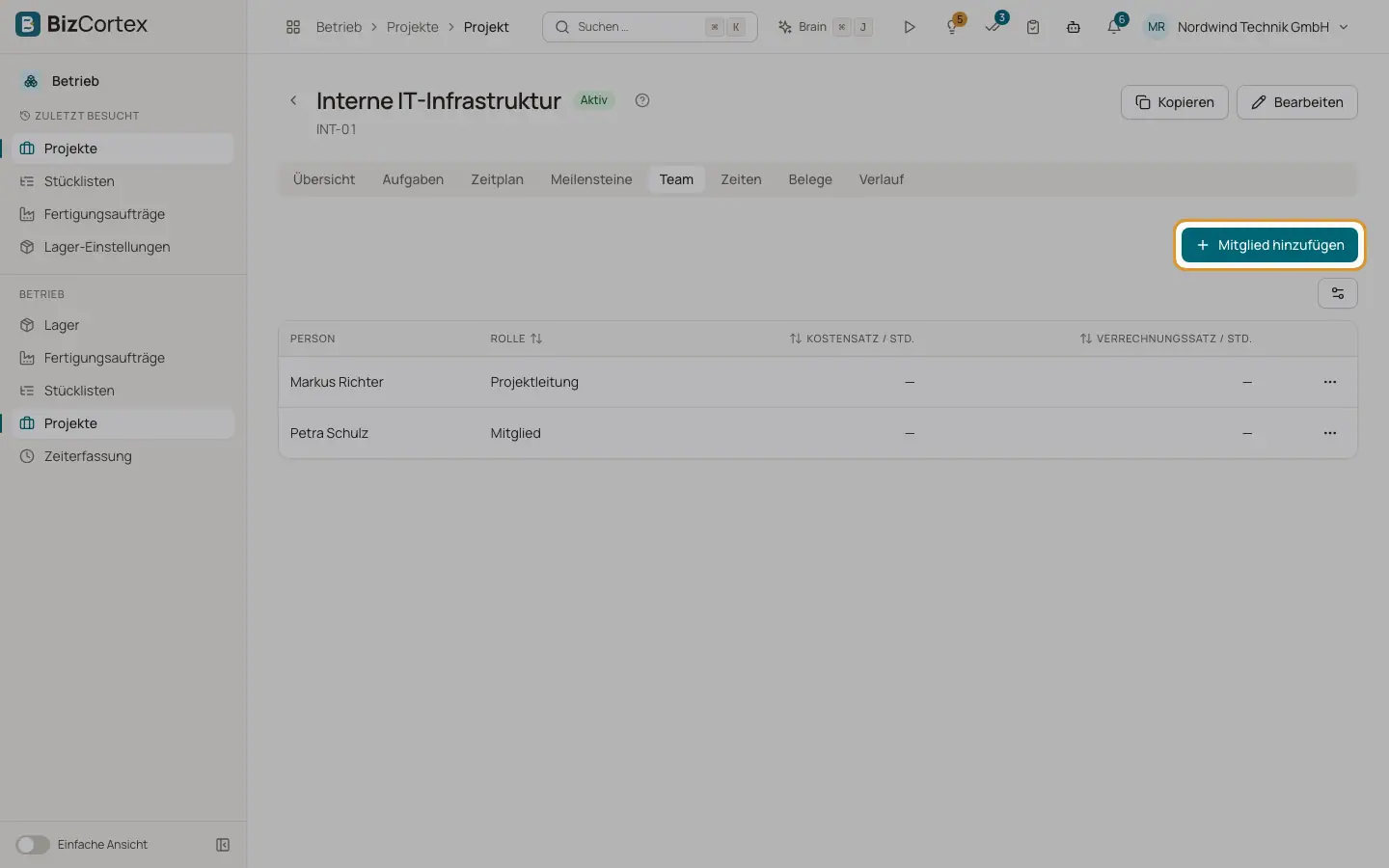
Task: Click the Betrieb breadcrumb link
Action: (x=339, y=27)
